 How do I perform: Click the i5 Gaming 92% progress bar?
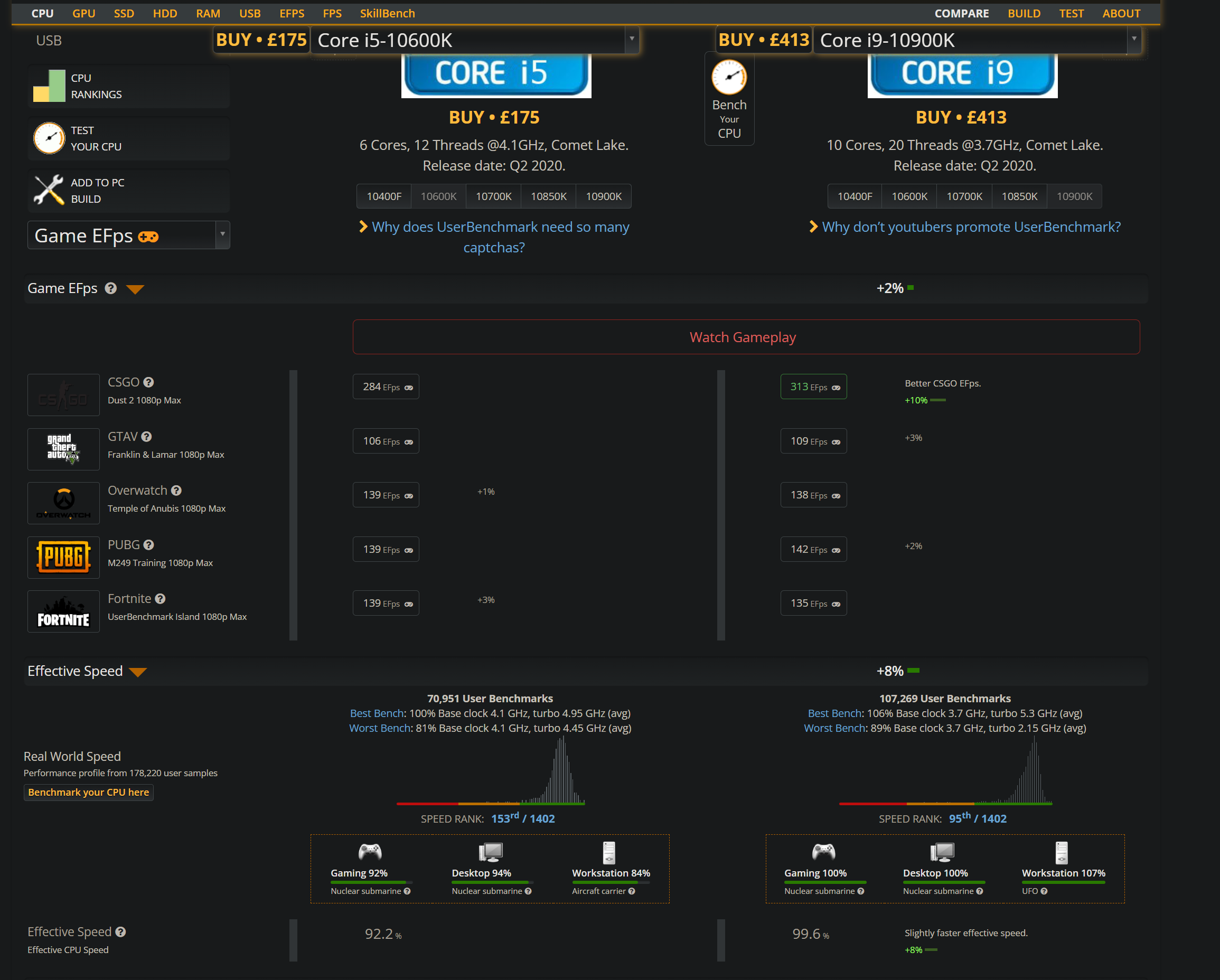click(x=371, y=882)
